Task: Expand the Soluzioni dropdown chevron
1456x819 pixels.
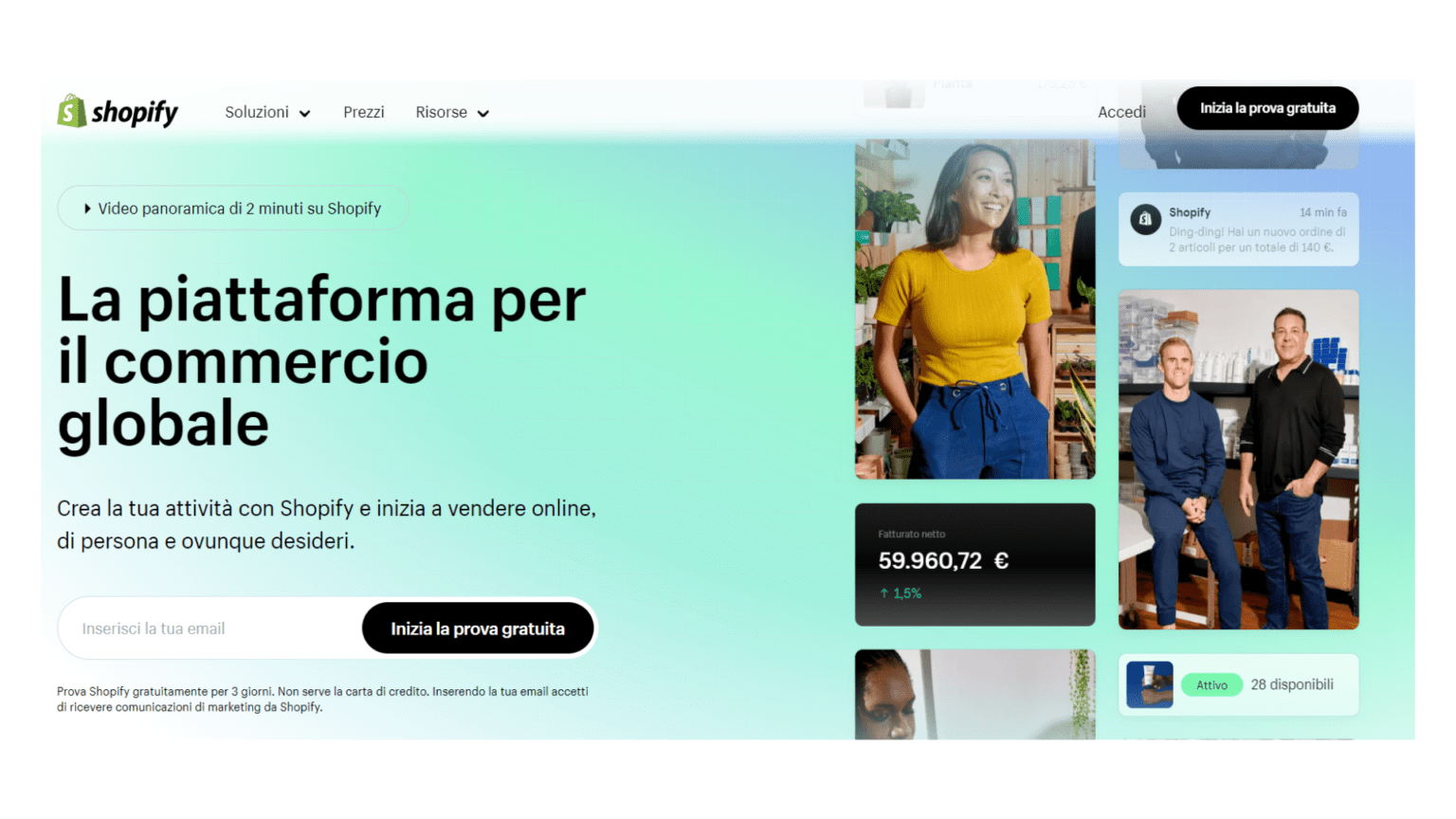Action: tap(305, 114)
